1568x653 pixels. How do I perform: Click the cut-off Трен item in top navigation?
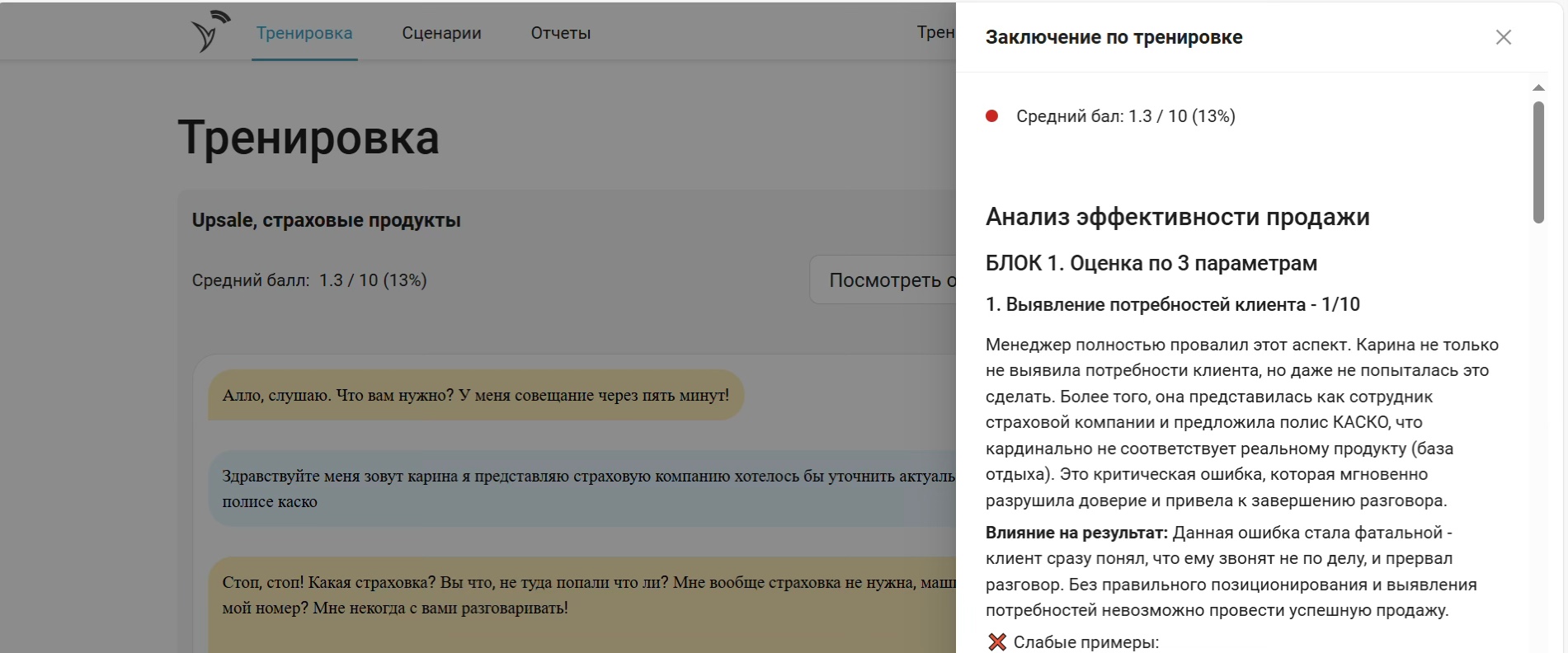[x=935, y=32]
